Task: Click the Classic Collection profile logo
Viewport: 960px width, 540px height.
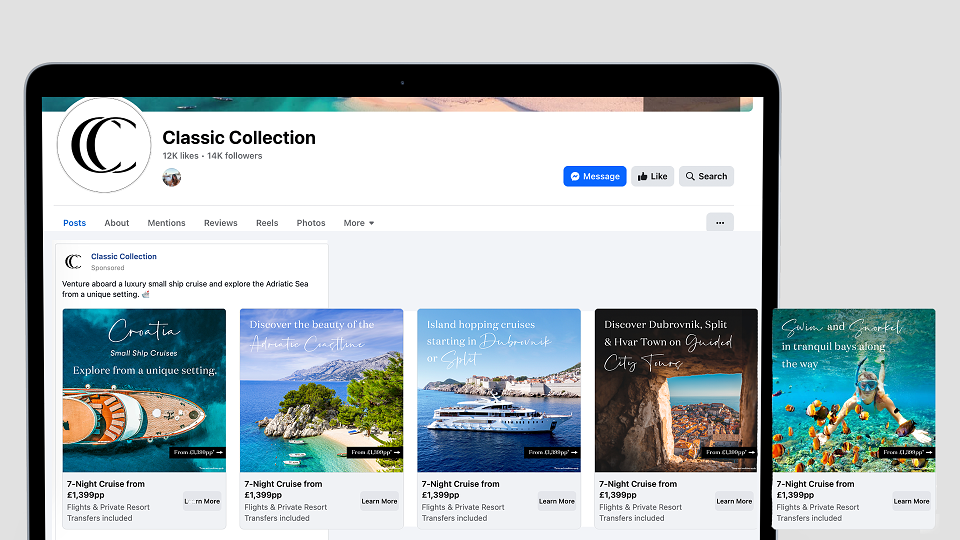Action: pos(104,145)
